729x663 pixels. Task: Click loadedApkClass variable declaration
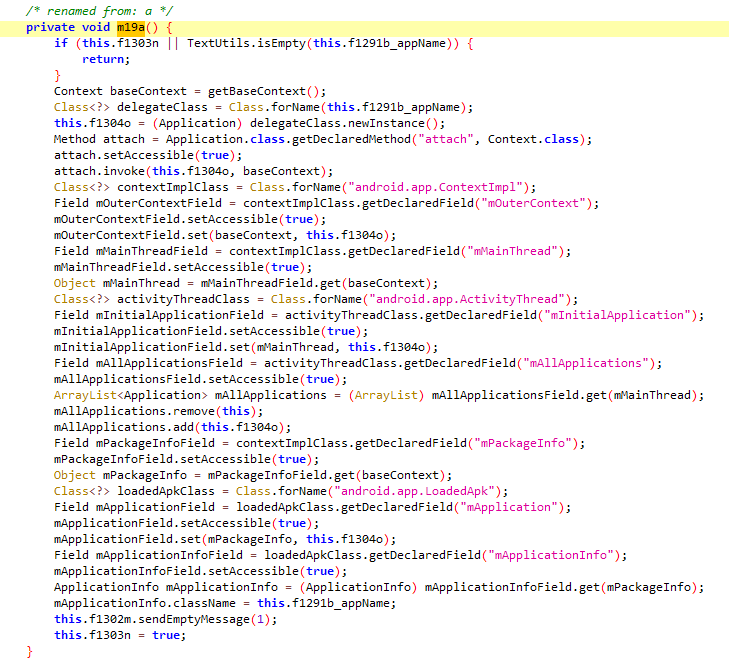pyautogui.click(x=166, y=491)
